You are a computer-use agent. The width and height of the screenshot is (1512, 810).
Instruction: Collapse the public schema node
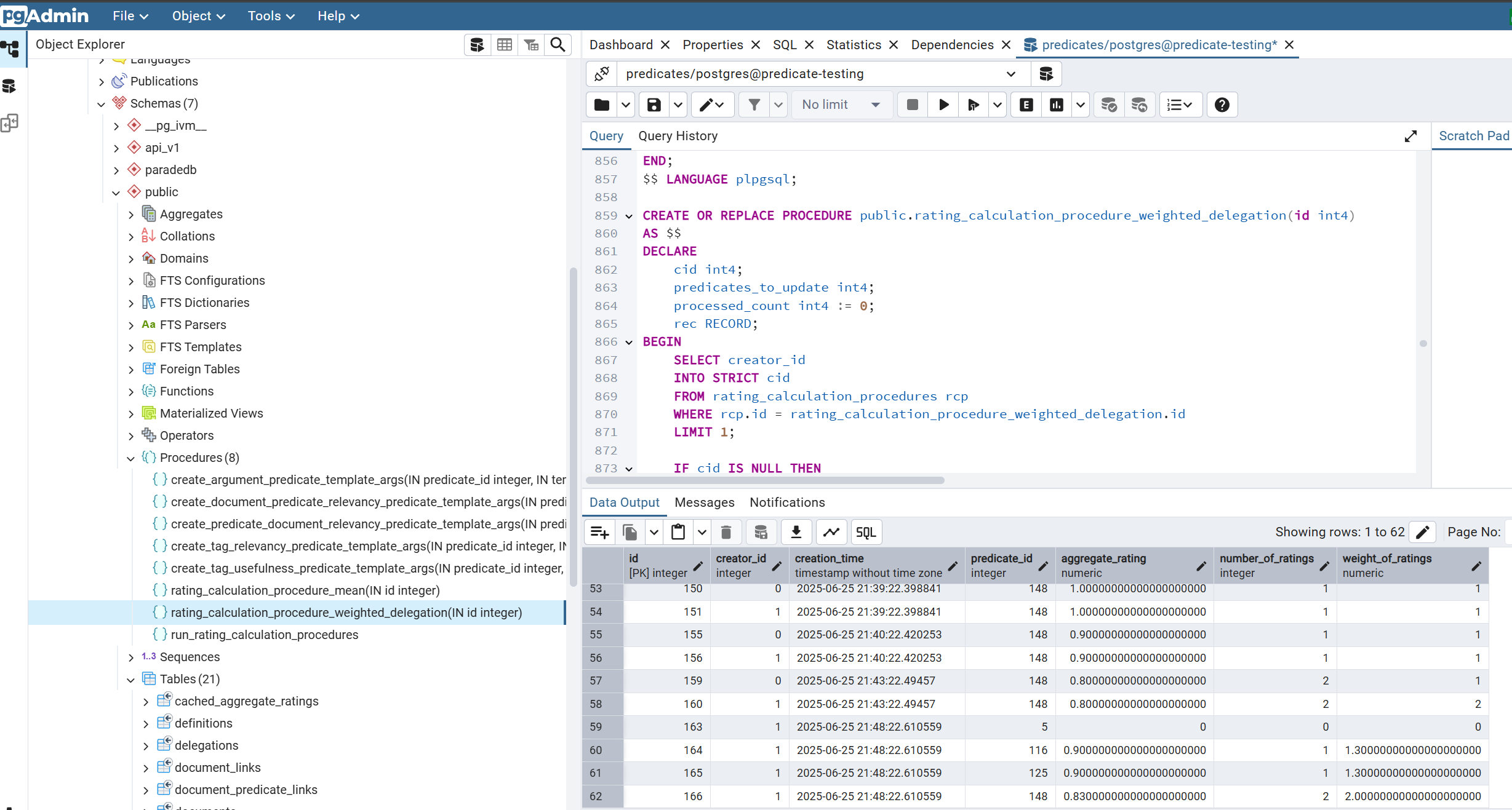tap(116, 193)
